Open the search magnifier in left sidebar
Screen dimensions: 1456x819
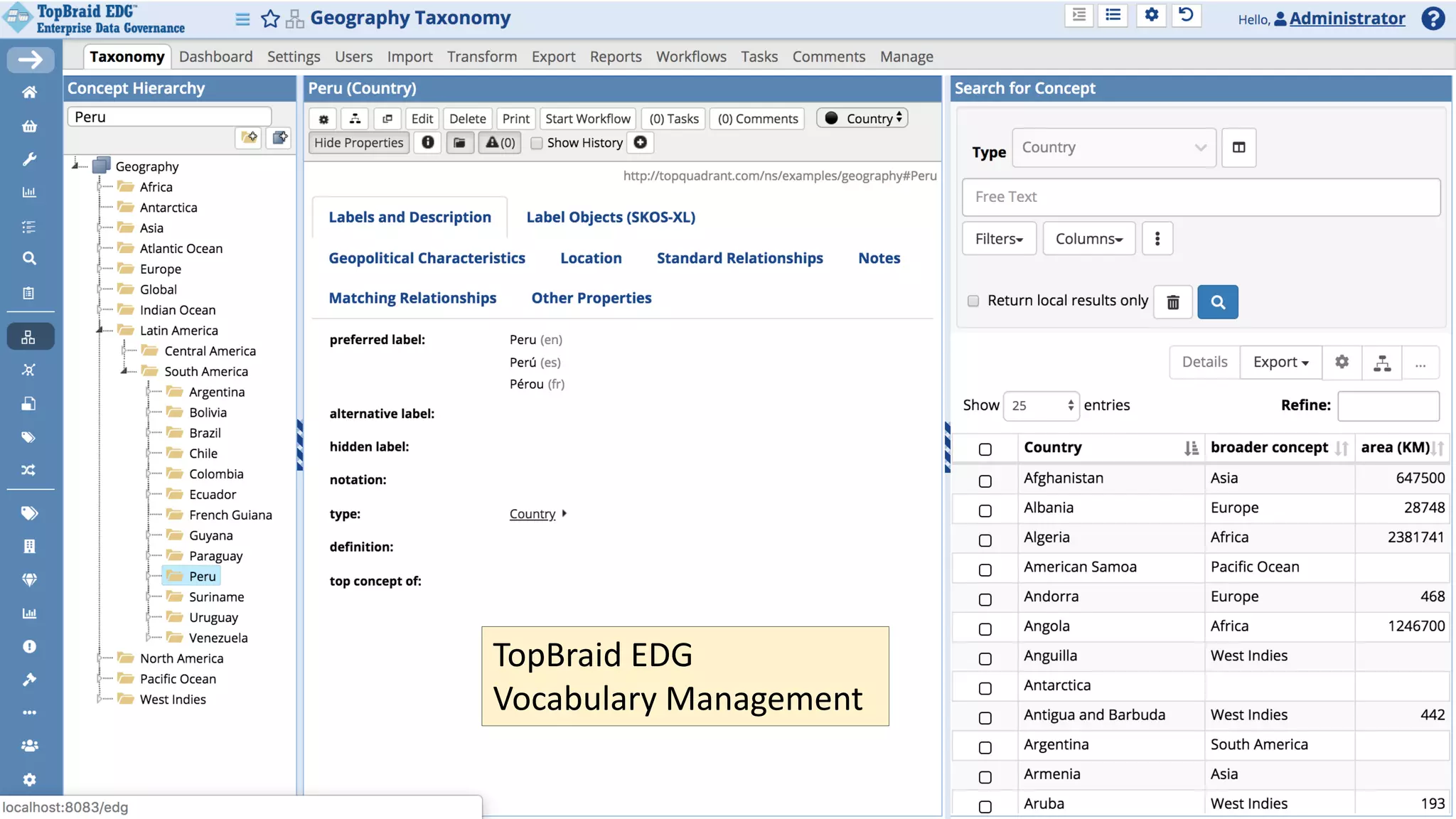(x=29, y=258)
